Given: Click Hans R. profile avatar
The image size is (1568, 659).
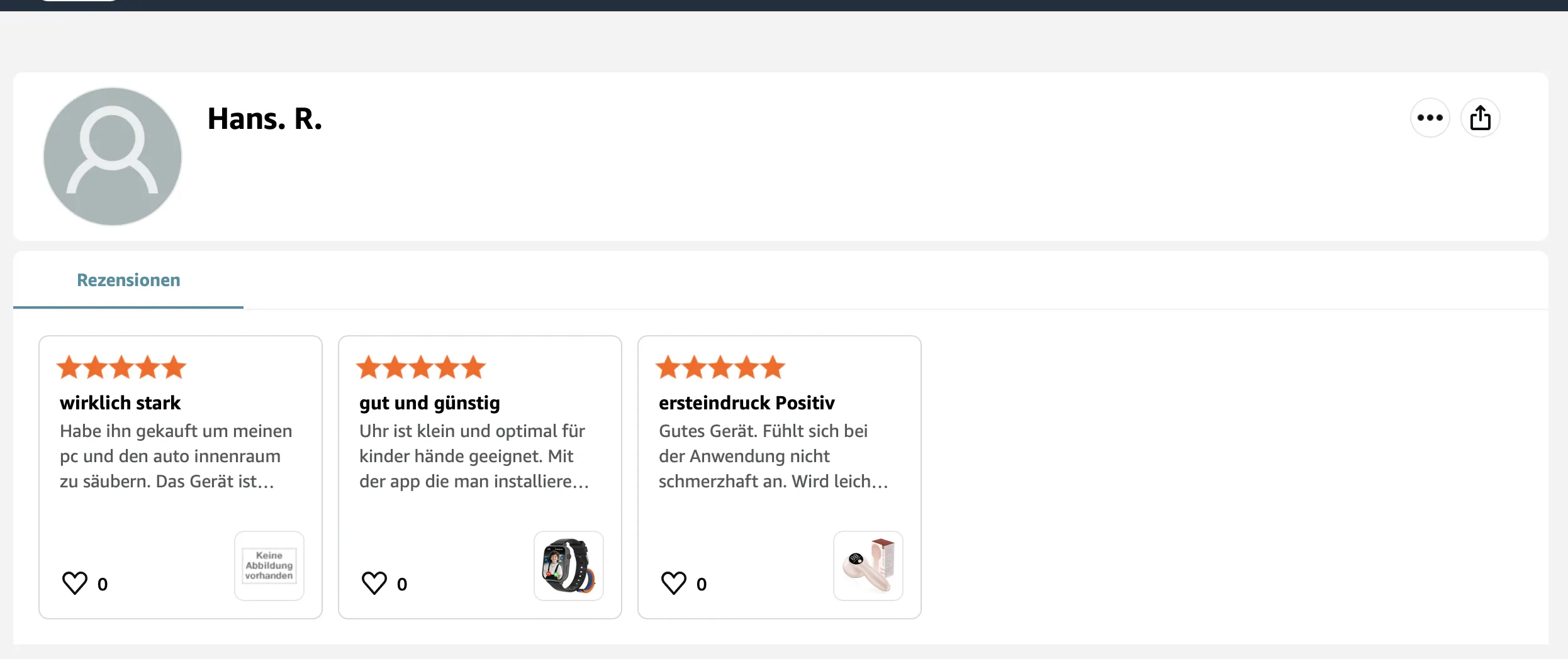Looking at the screenshot, I should pos(113,157).
